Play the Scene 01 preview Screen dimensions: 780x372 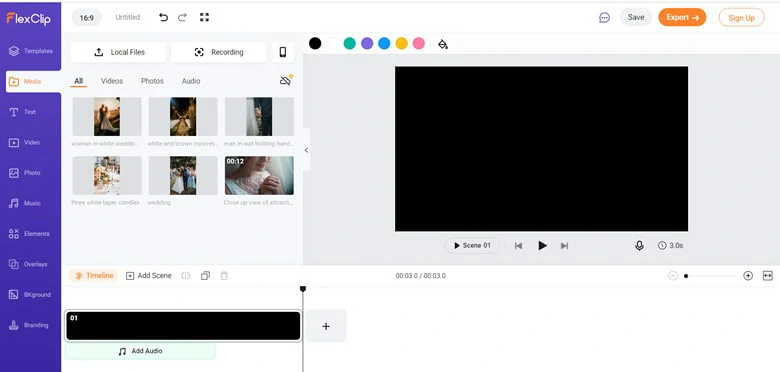(472, 246)
